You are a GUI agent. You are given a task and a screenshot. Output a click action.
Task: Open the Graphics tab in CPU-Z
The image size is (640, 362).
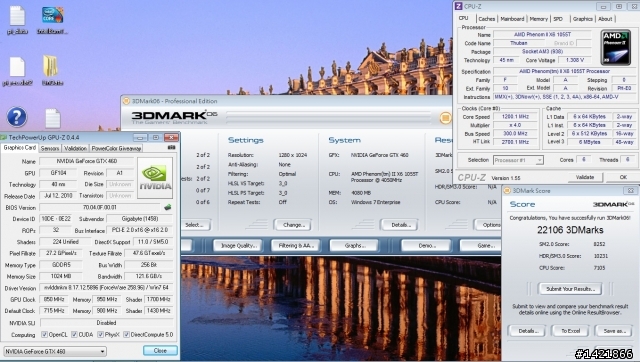point(582,19)
